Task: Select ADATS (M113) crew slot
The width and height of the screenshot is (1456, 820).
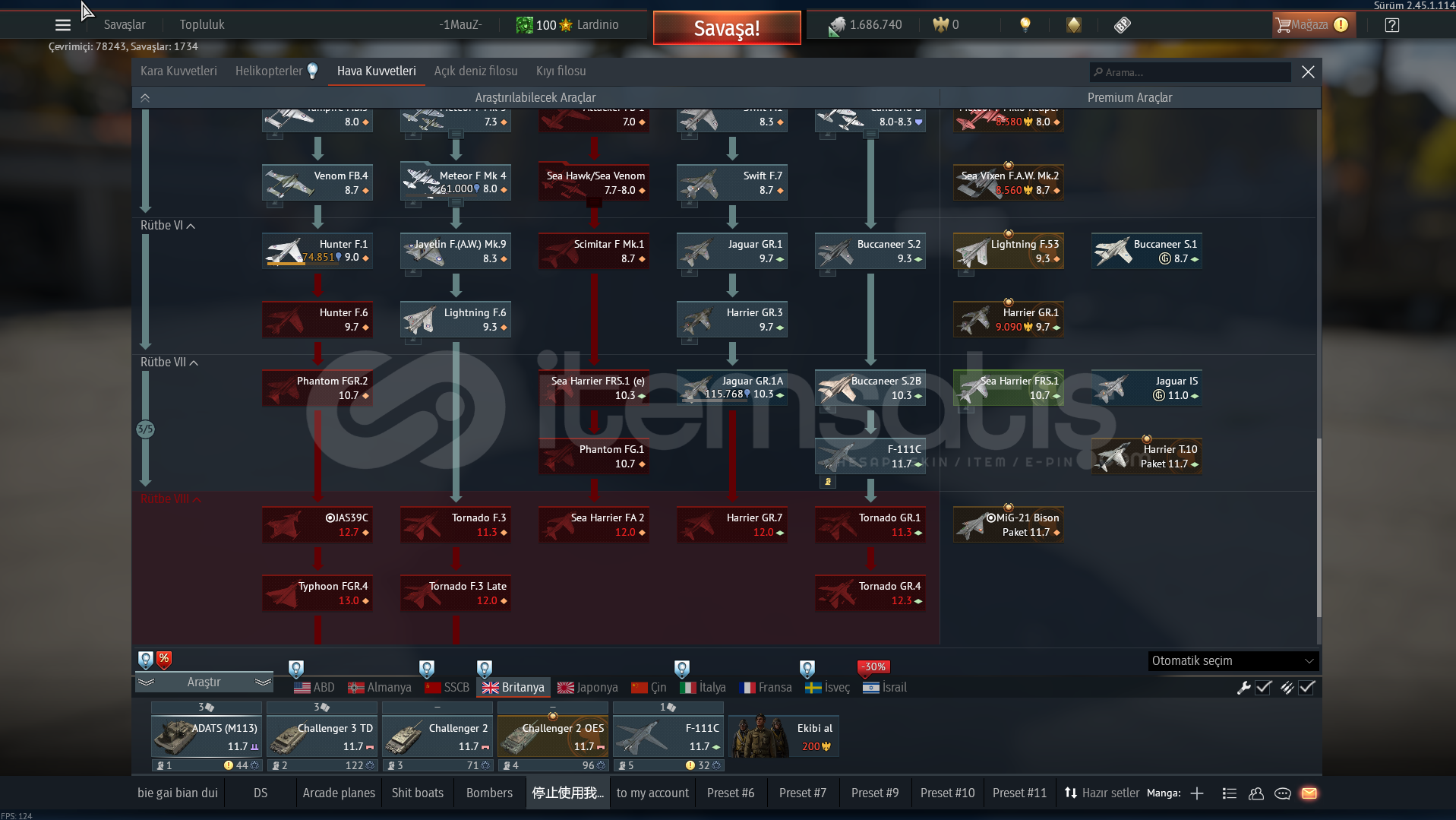Action: click(206, 736)
